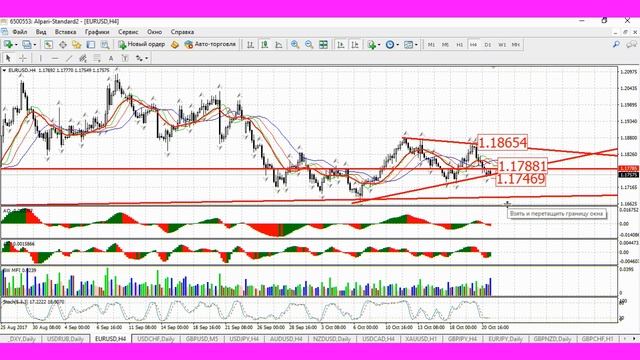Image resolution: width=640 pixels, height=360 pixels.
Task: Draw a vertical line tool
Action: coord(40,58)
